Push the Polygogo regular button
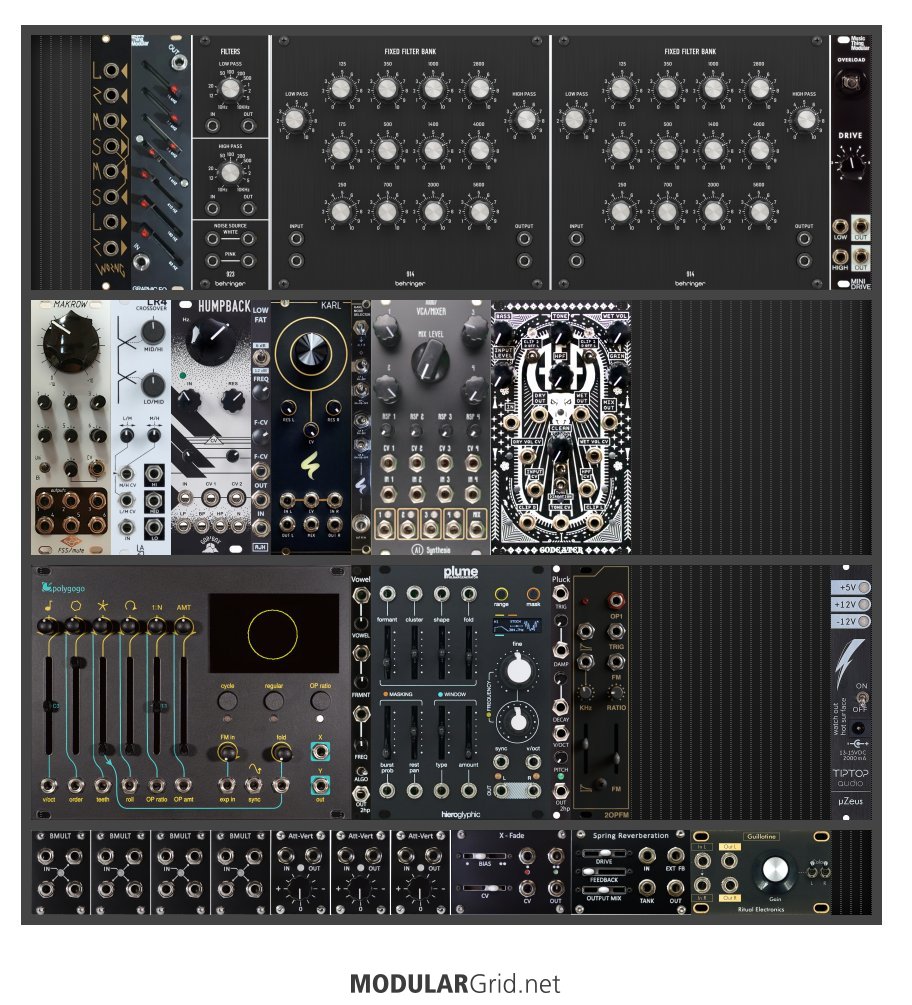 click(274, 701)
